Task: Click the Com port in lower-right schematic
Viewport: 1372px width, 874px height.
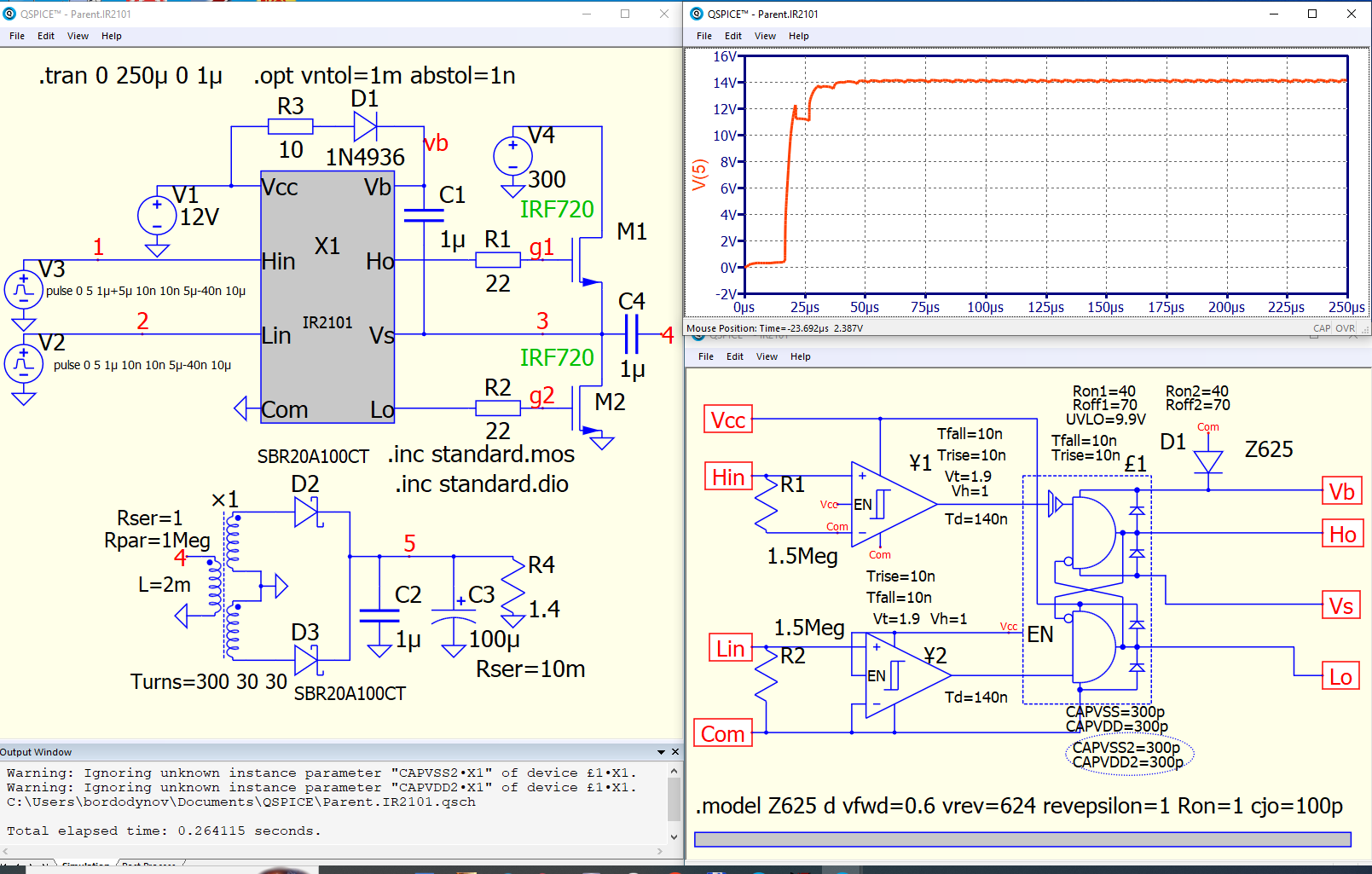Action: coord(723,733)
